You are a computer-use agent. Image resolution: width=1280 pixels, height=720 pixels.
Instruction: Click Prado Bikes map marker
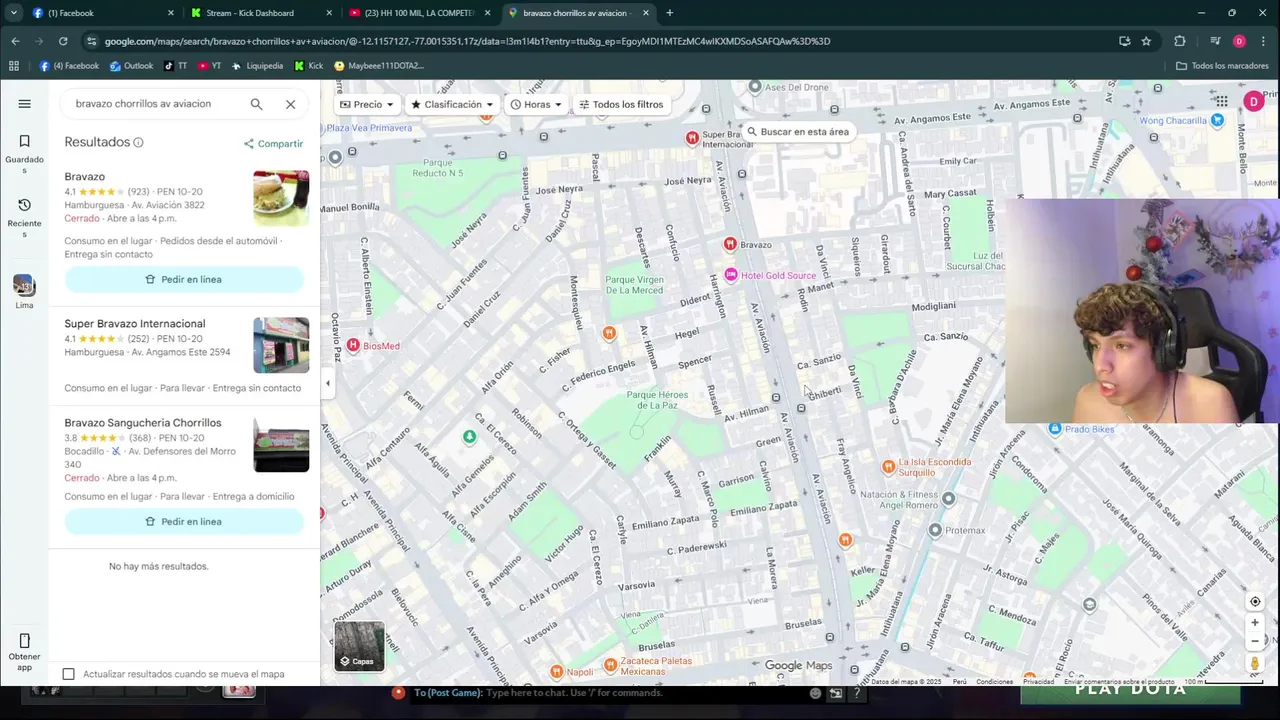click(x=1055, y=429)
